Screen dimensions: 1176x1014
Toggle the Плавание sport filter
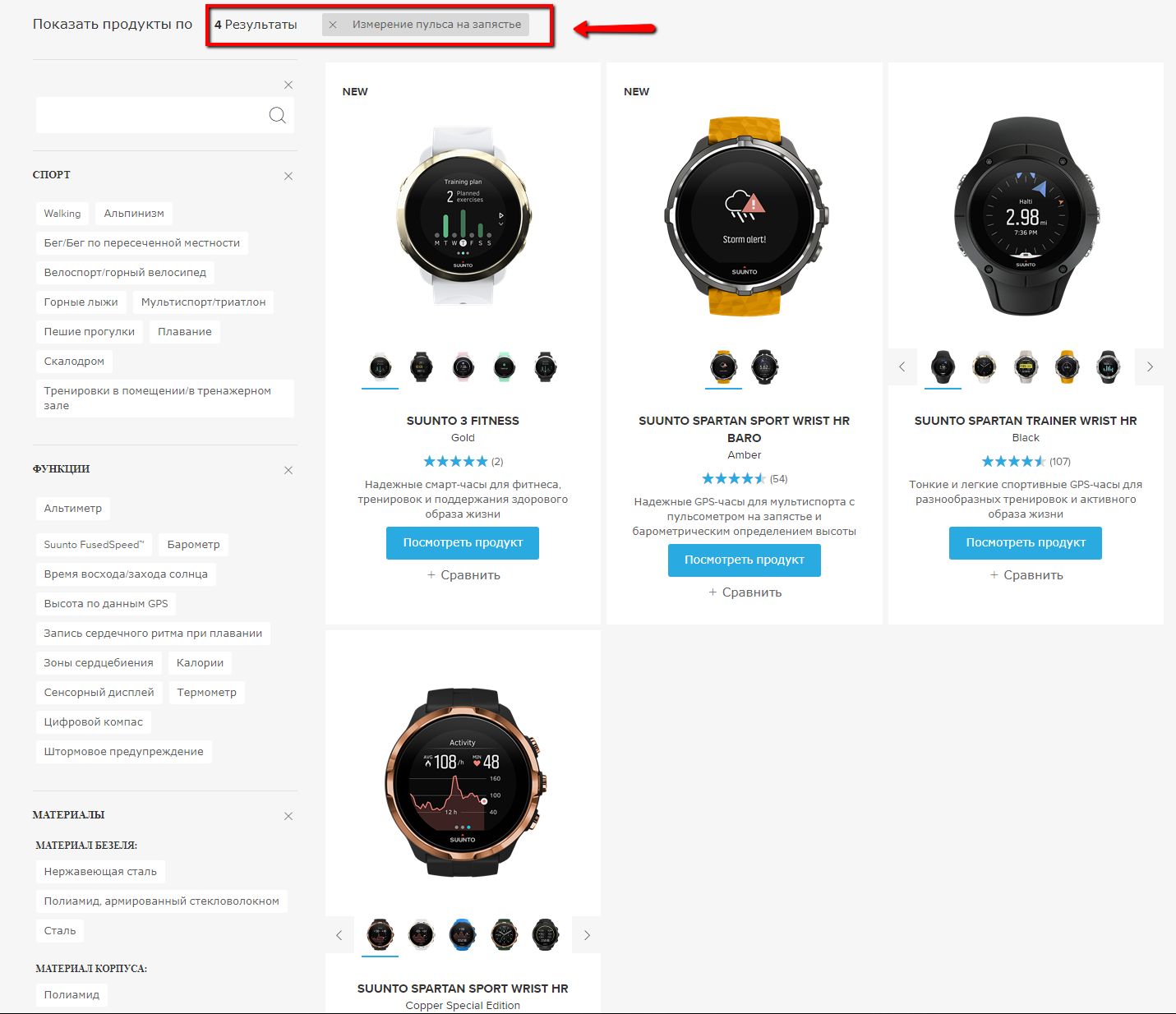pyautogui.click(x=185, y=332)
